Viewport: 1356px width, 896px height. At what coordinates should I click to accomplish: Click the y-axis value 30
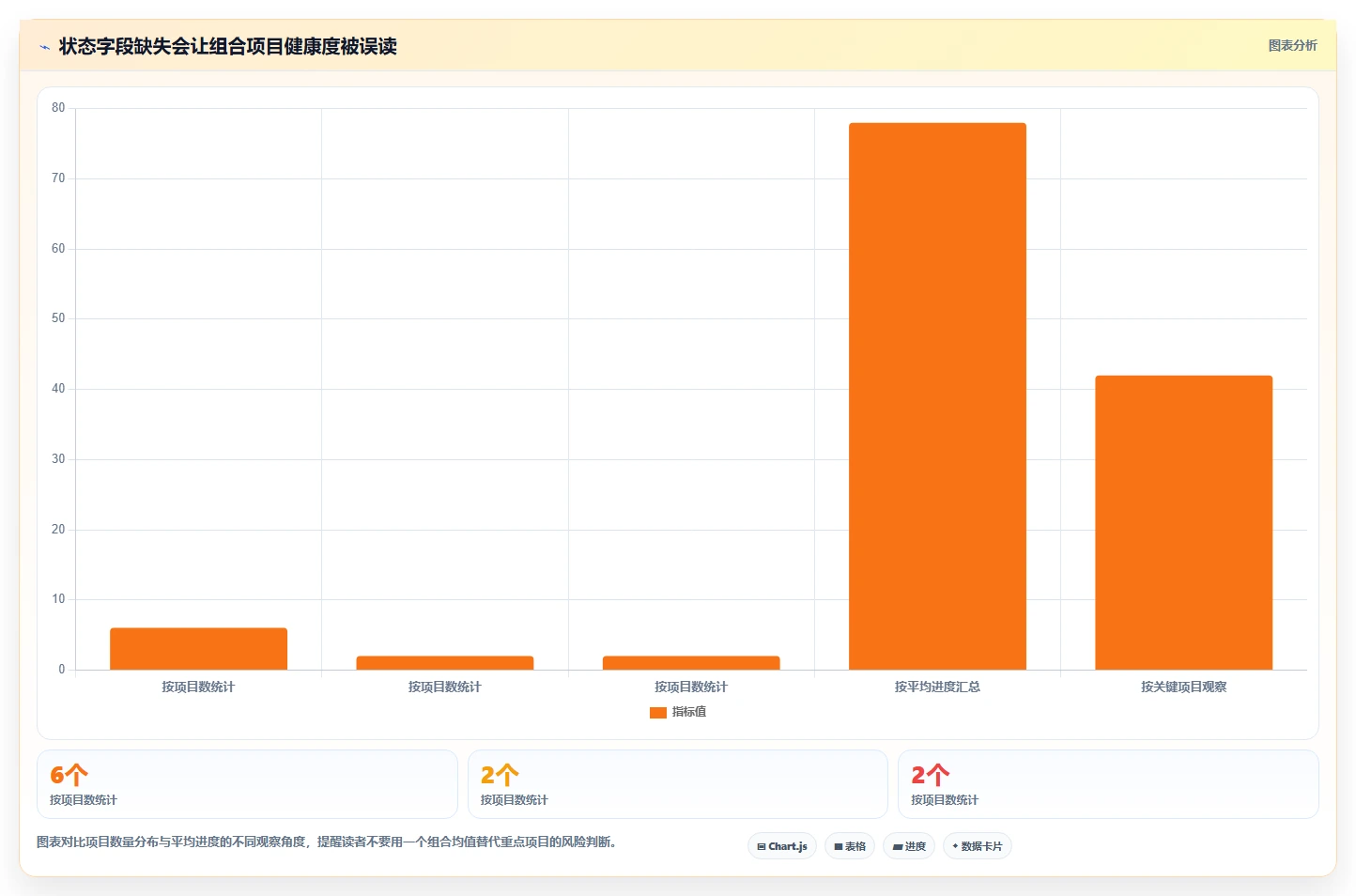pyautogui.click(x=58, y=459)
